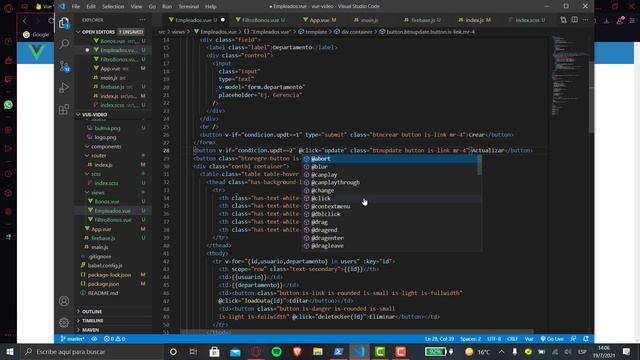The width and height of the screenshot is (640, 360).
Task: Click the Vue language mode indicator
Action: (x=529, y=339)
